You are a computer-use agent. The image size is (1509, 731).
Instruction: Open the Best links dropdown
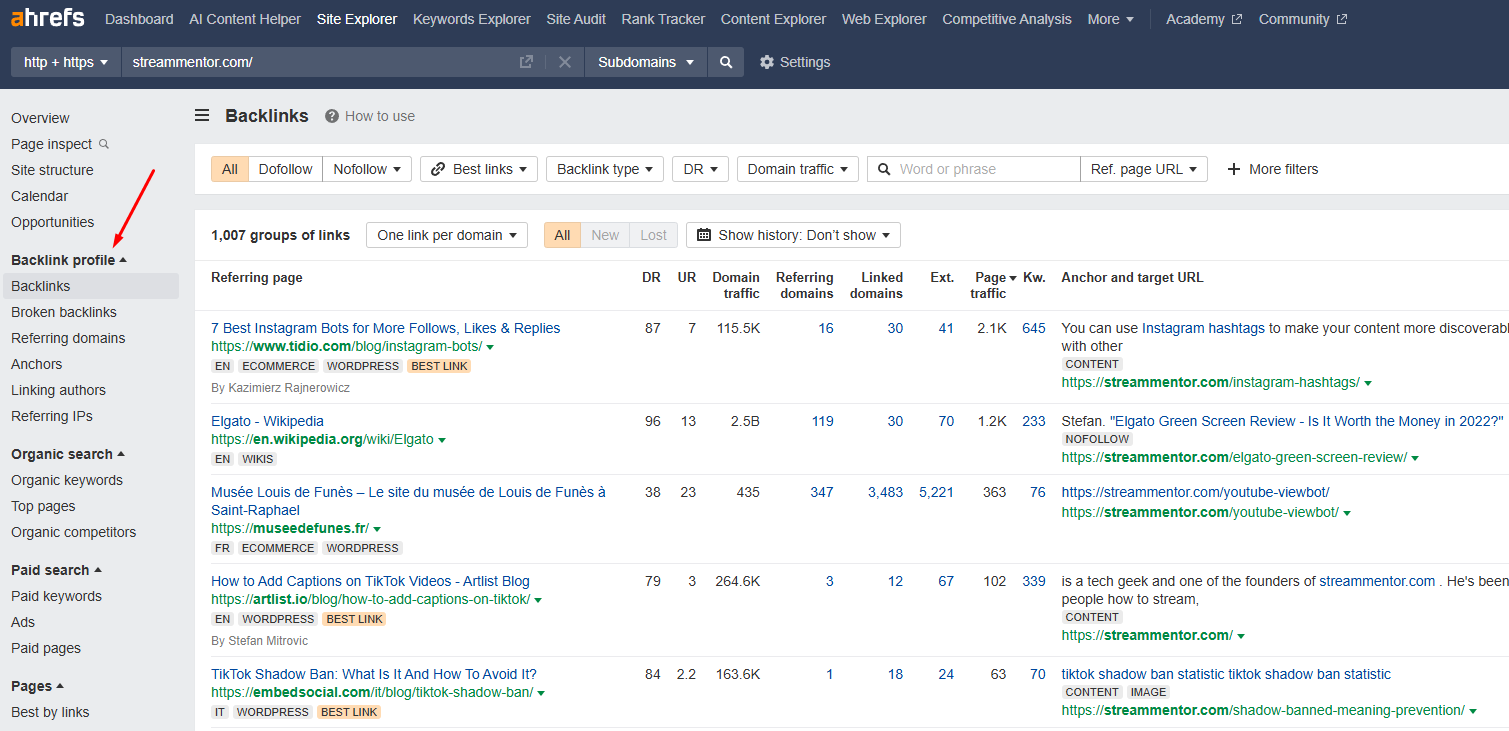coord(479,169)
